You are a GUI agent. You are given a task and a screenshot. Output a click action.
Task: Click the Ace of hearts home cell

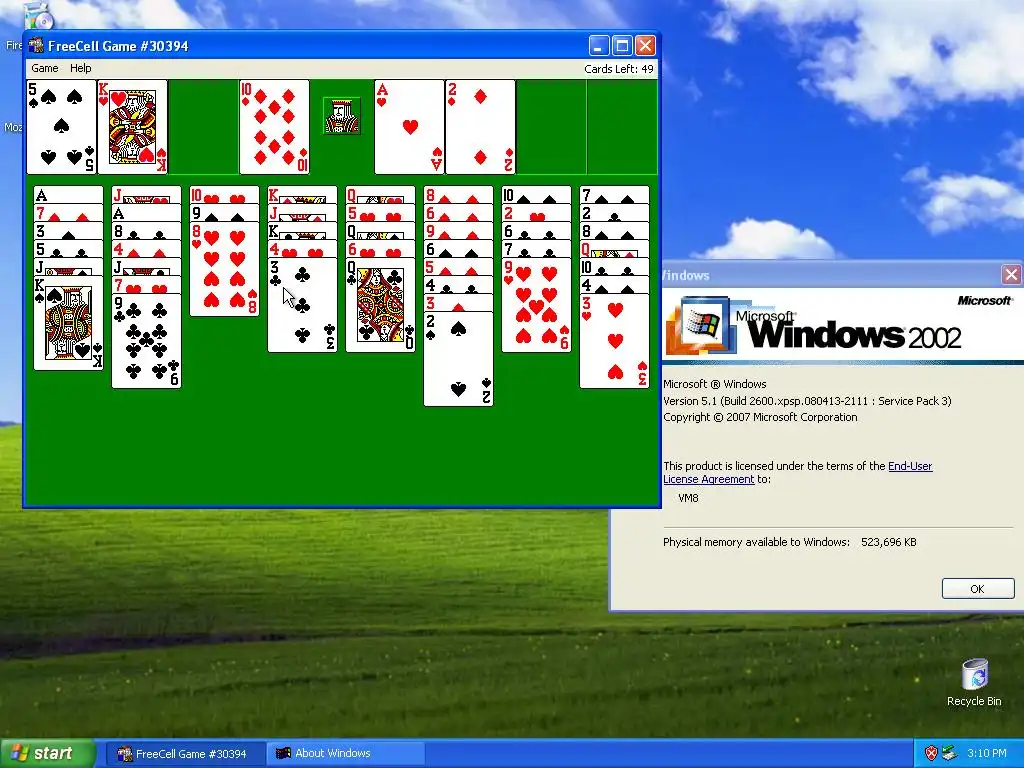point(409,127)
